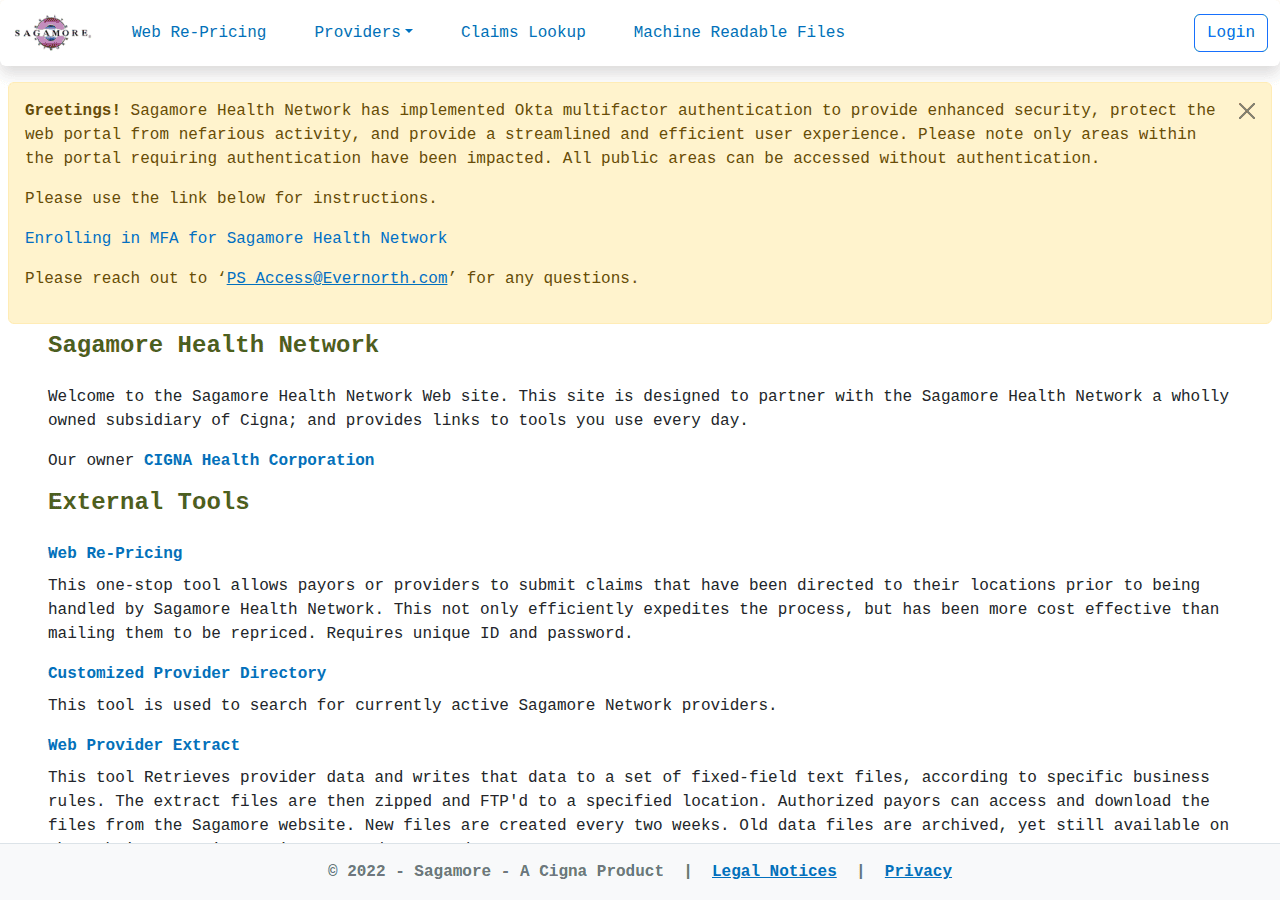Go to Claims Lookup in the navbar

(x=523, y=32)
